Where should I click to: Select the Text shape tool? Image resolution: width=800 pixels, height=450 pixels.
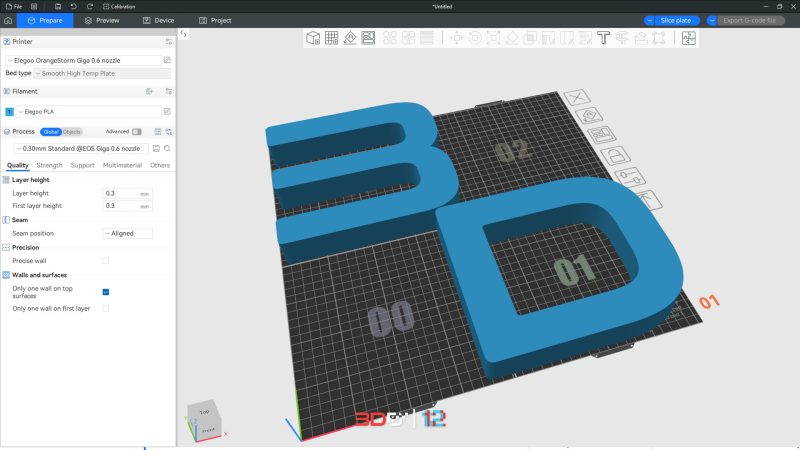click(603, 38)
